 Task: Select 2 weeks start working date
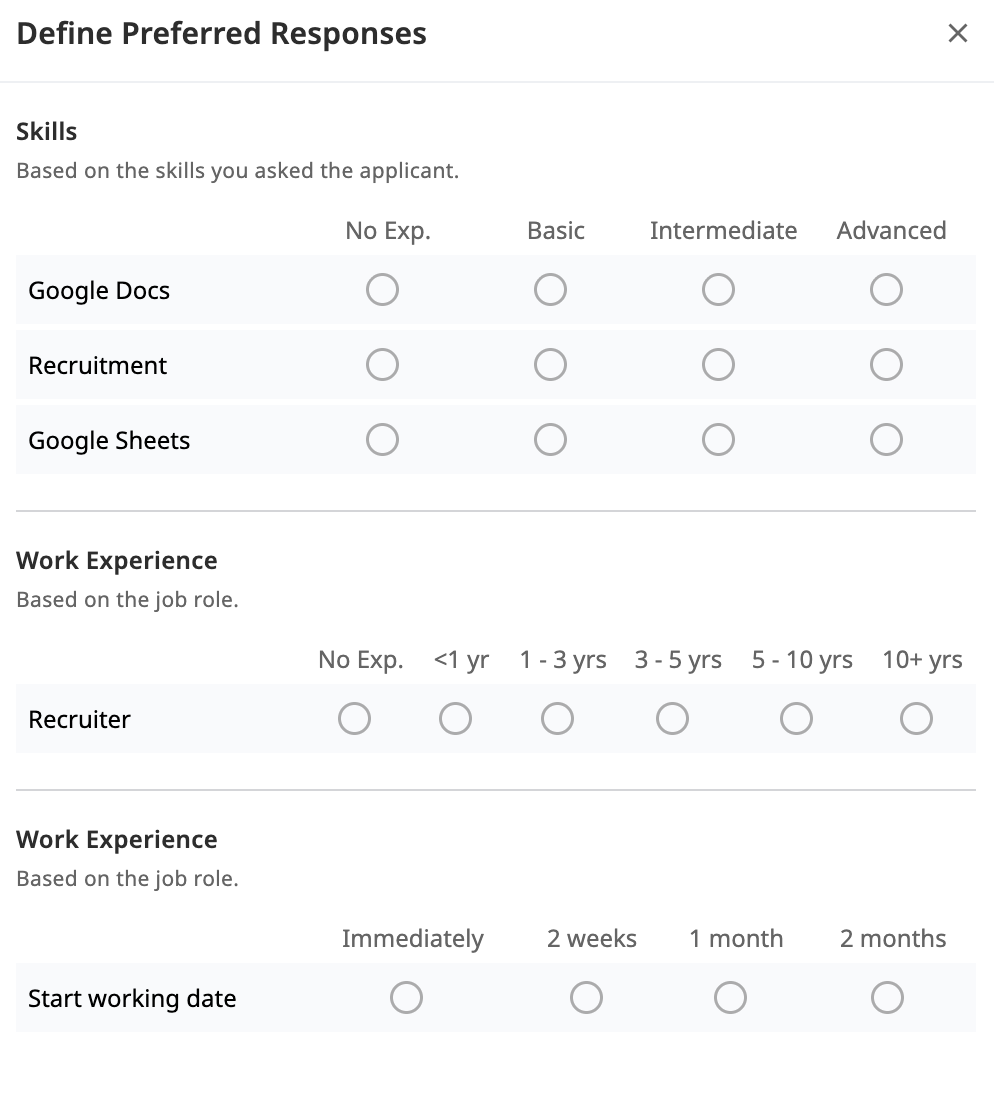pos(586,998)
